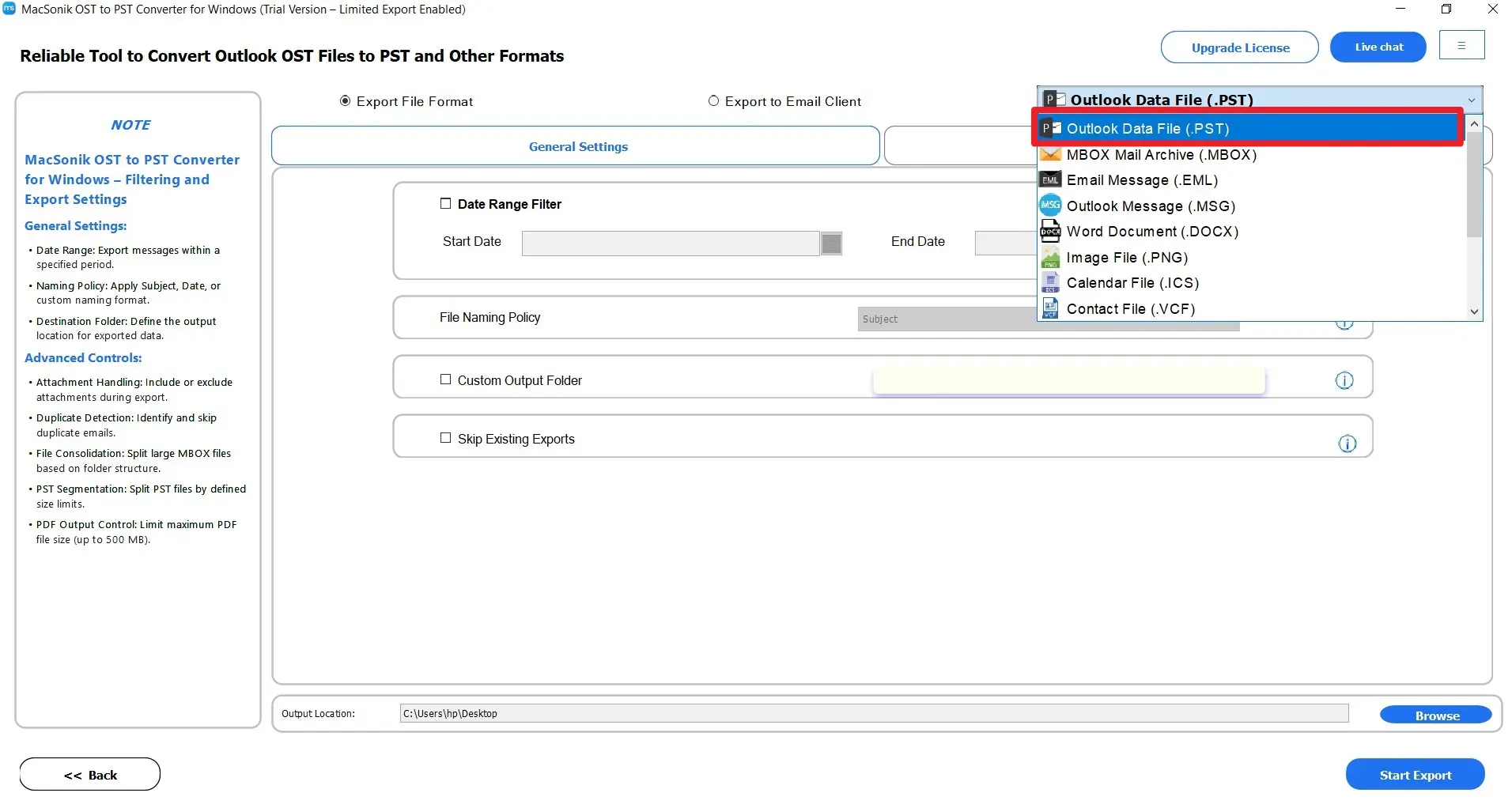This screenshot has height=808, width=1512.
Task: Click the VCF Contact File icon
Action: pyautogui.click(x=1050, y=308)
